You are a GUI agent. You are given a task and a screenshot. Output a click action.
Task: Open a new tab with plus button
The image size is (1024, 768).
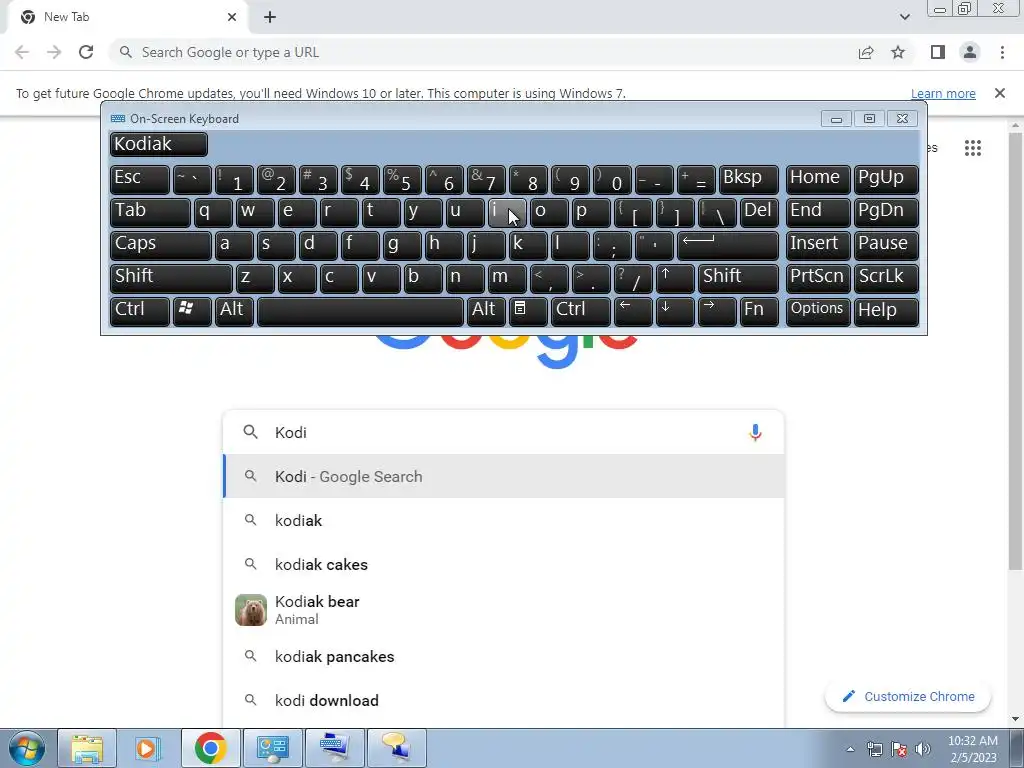(270, 17)
